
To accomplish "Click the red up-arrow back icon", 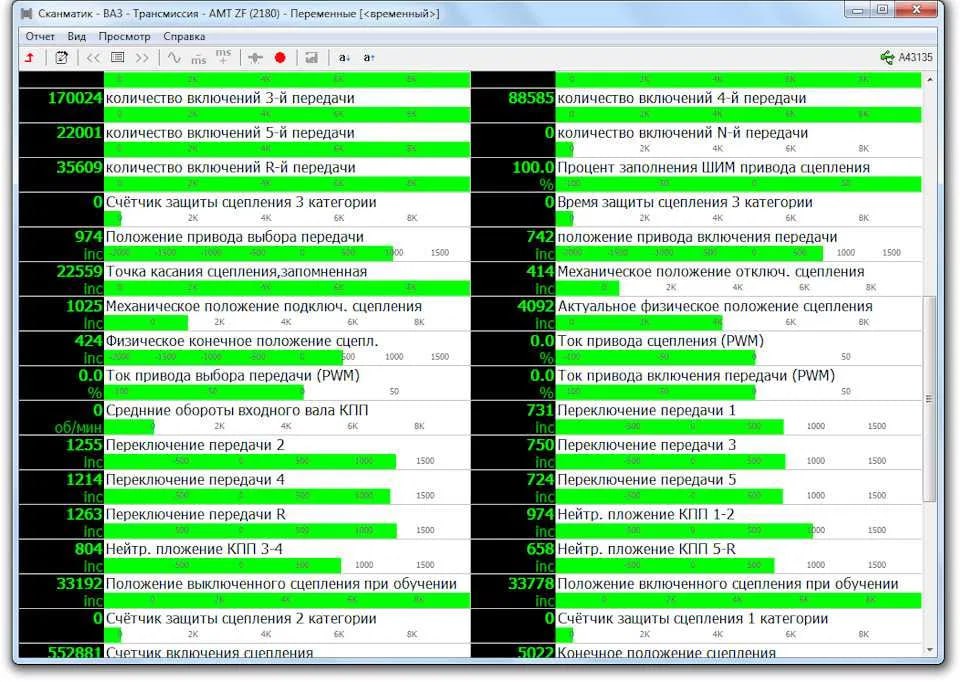I will point(30,58).
